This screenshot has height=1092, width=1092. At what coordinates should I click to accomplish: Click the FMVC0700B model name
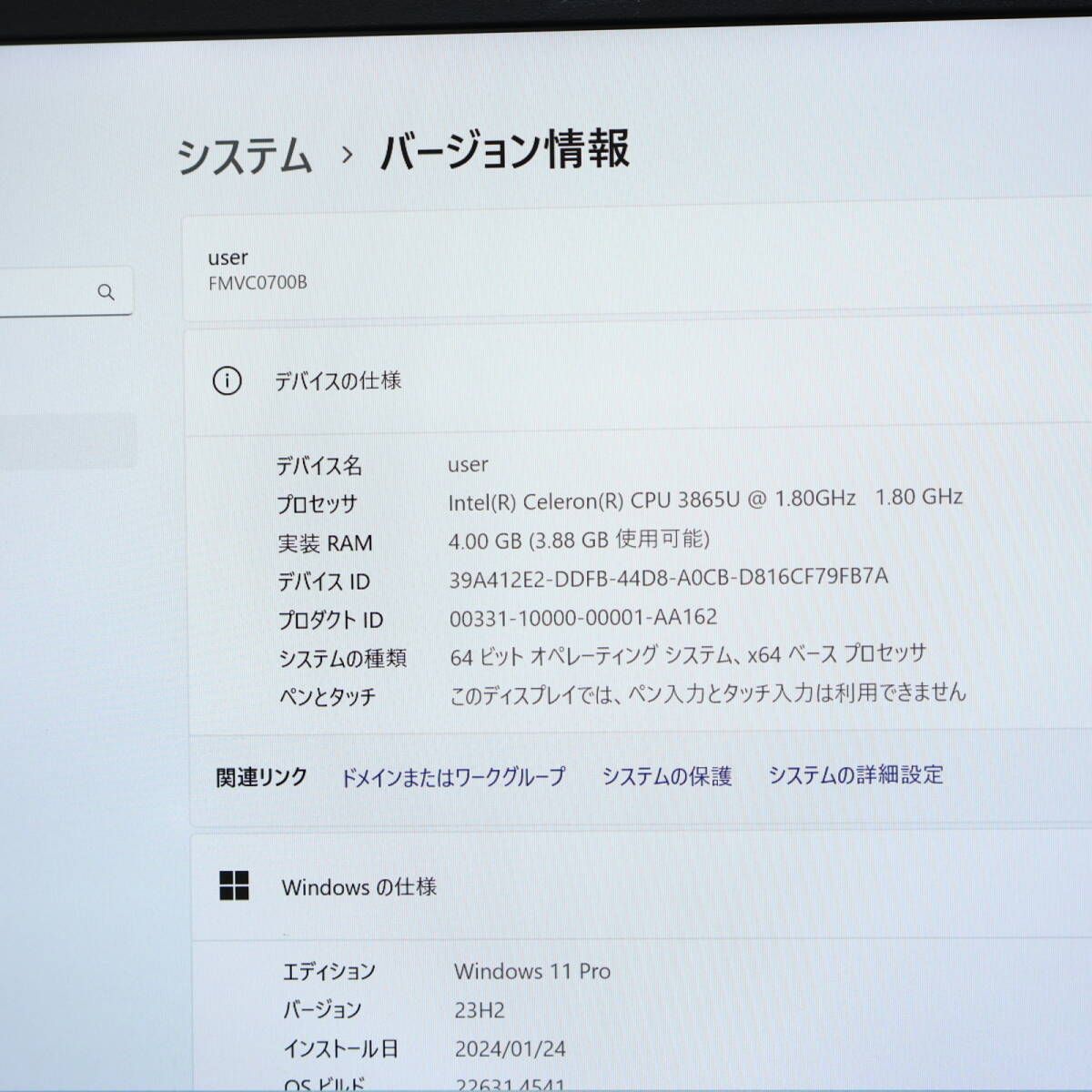coord(258,282)
